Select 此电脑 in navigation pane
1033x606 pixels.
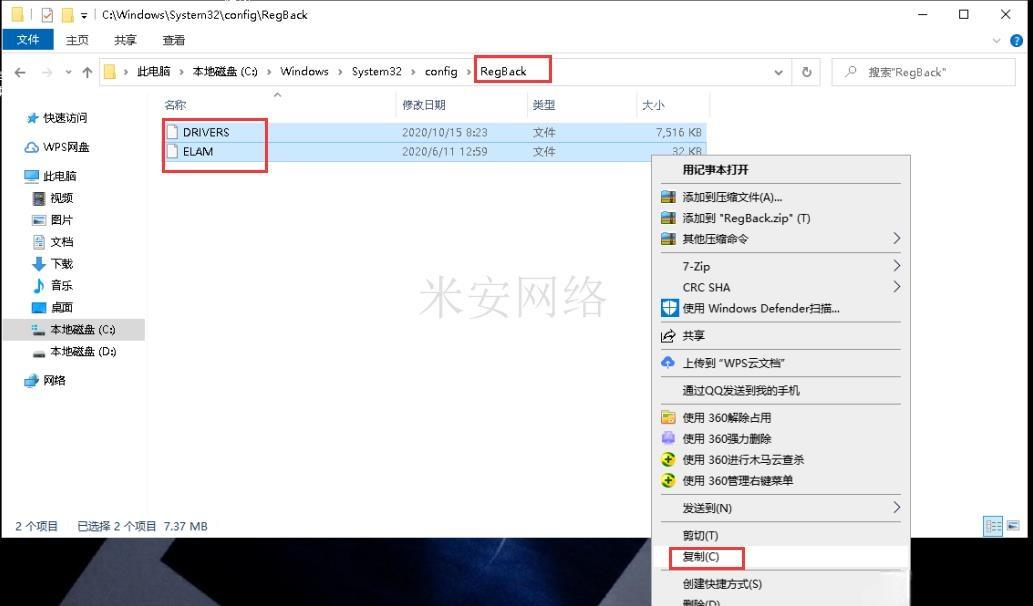[x=59, y=176]
